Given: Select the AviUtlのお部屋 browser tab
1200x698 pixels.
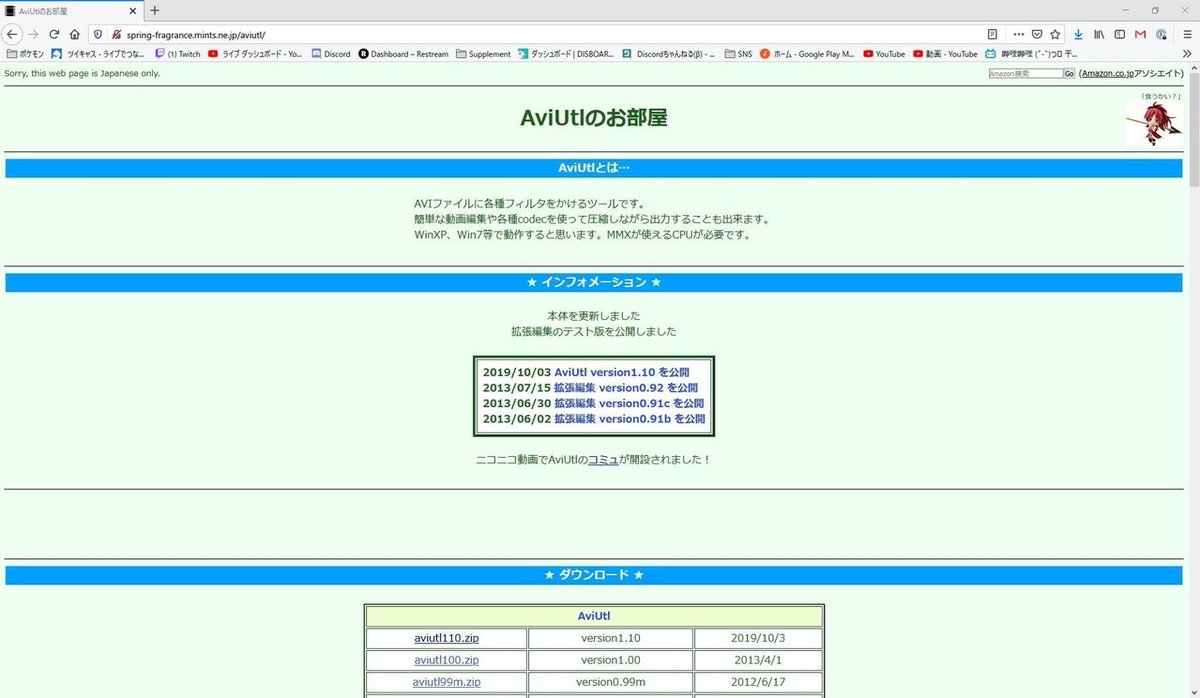Looking at the screenshot, I should pyautogui.click(x=70, y=10).
